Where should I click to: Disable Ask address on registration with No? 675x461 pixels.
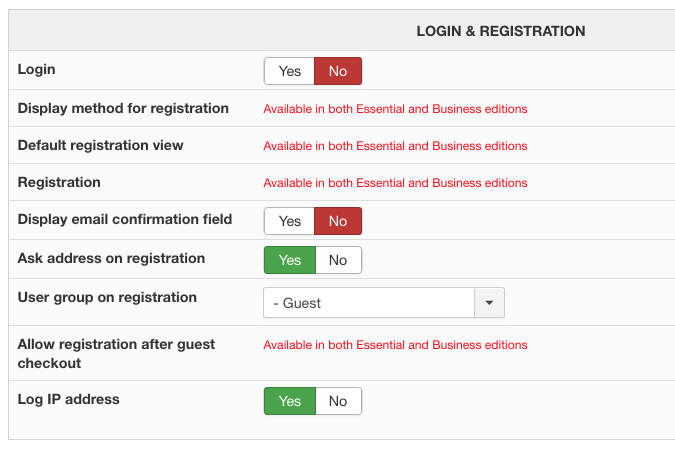(x=338, y=260)
